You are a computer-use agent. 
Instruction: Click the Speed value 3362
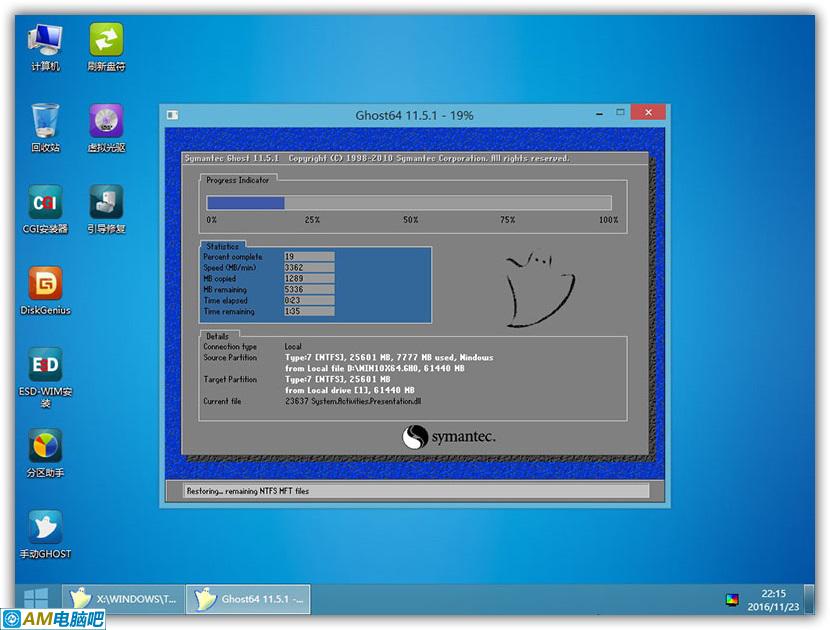(x=309, y=267)
